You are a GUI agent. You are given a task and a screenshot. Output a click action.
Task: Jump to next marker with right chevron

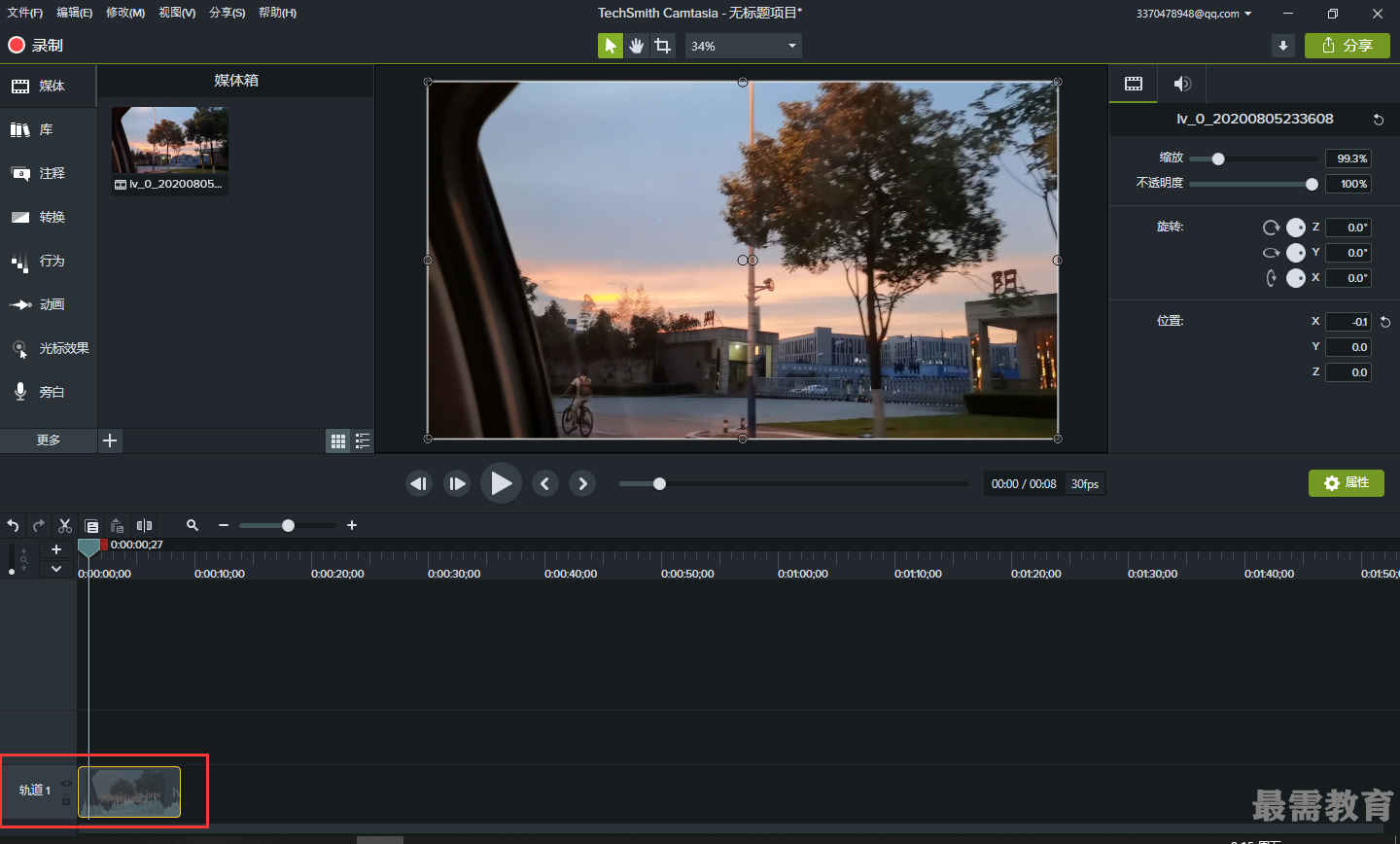582,483
